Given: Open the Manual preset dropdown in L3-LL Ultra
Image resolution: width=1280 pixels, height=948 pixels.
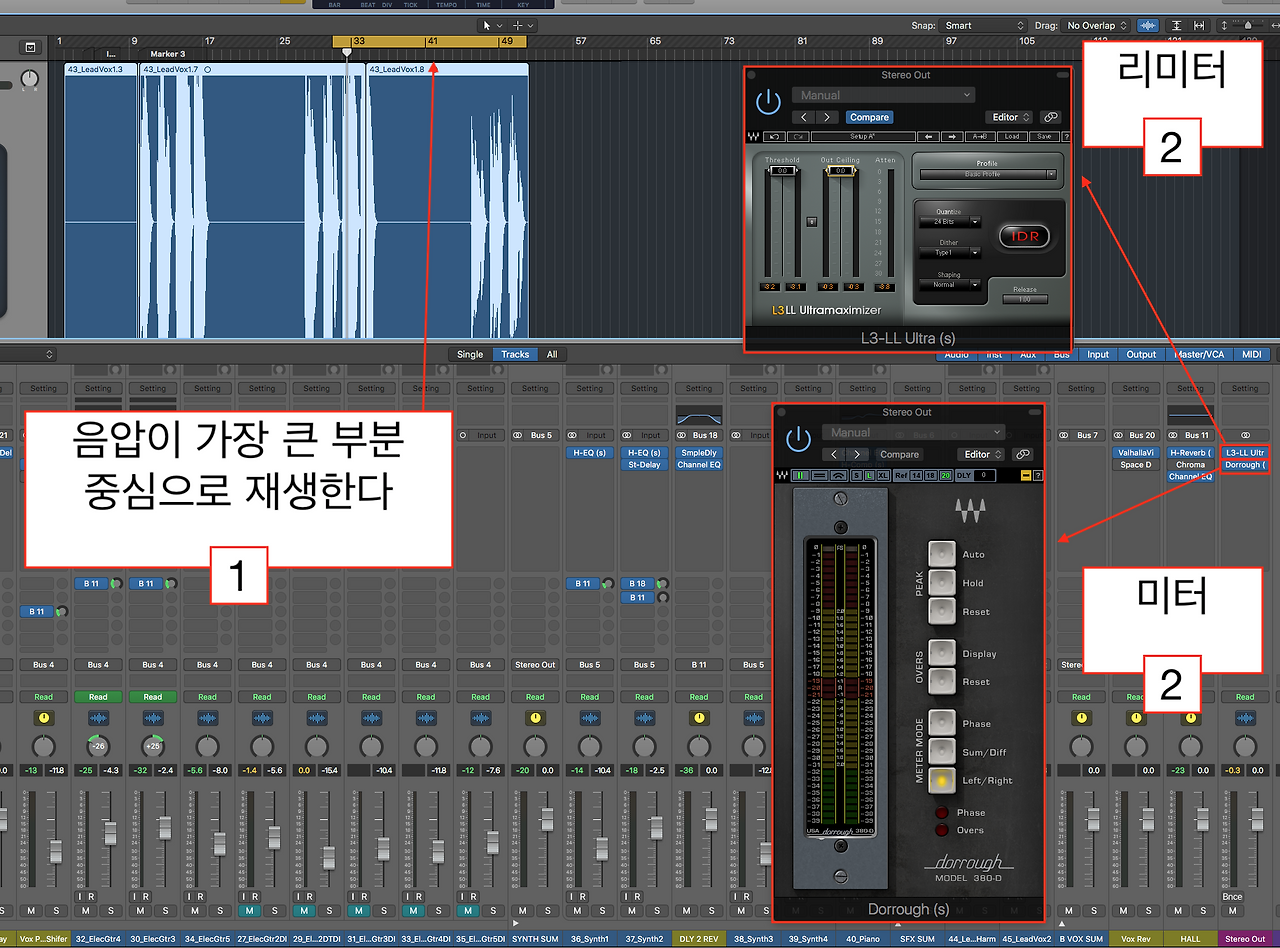Looking at the screenshot, I should click(883, 95).
